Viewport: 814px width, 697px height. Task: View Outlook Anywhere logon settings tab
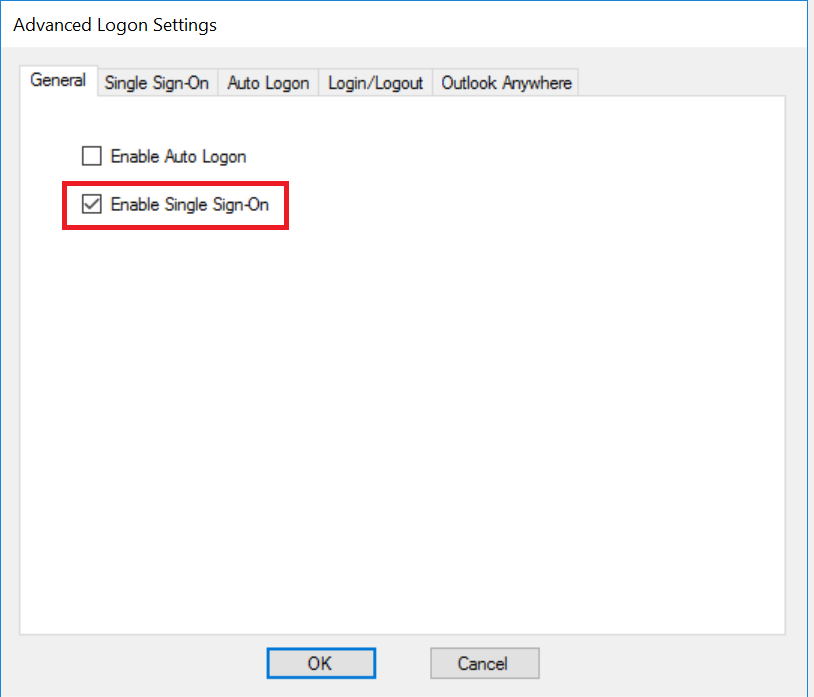(x=506, y=83)
